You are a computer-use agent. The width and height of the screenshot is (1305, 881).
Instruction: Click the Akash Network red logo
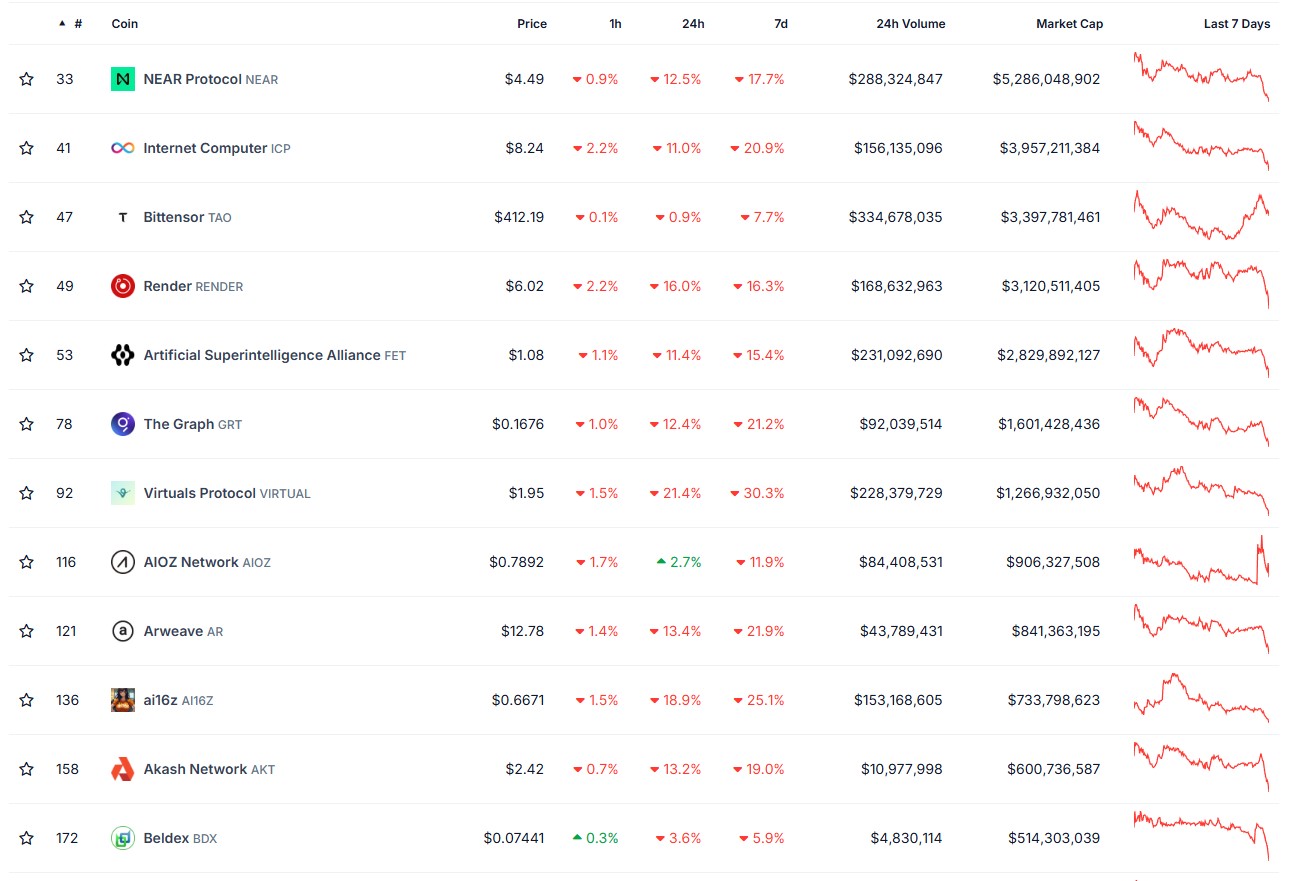tap(123, 769)
